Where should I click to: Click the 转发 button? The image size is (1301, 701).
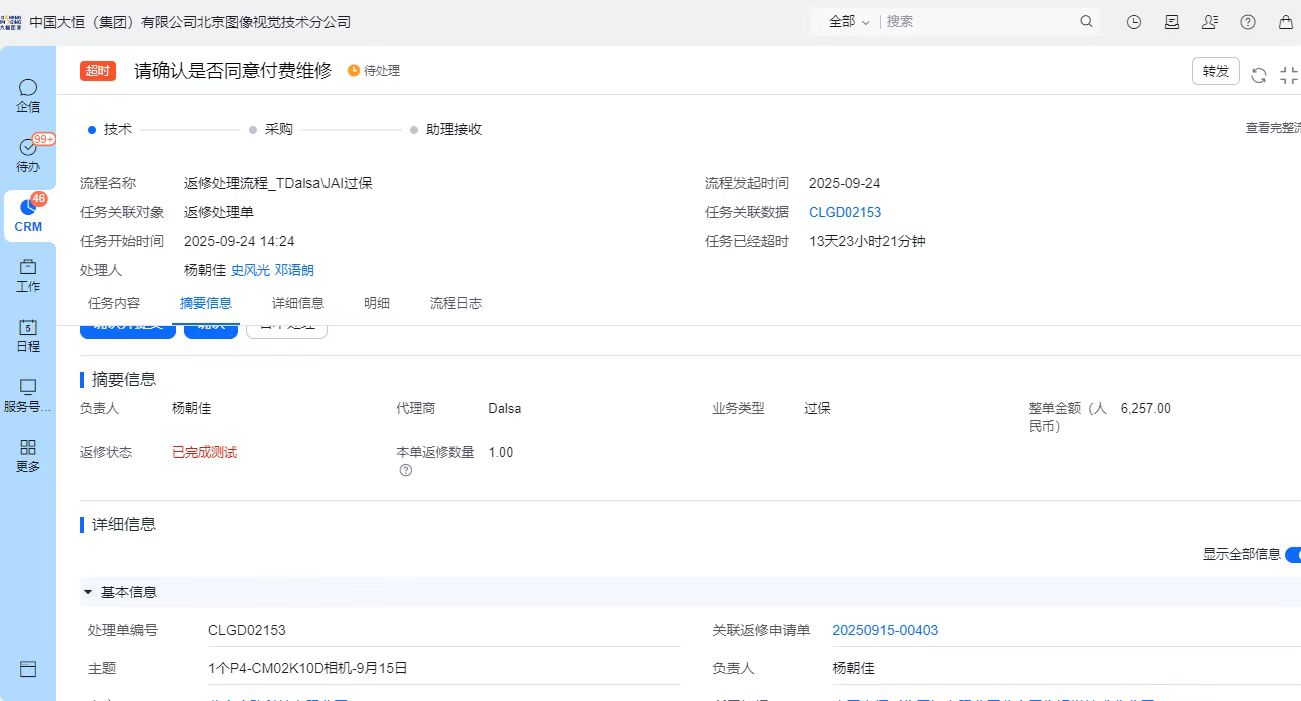coord(1215,71)
